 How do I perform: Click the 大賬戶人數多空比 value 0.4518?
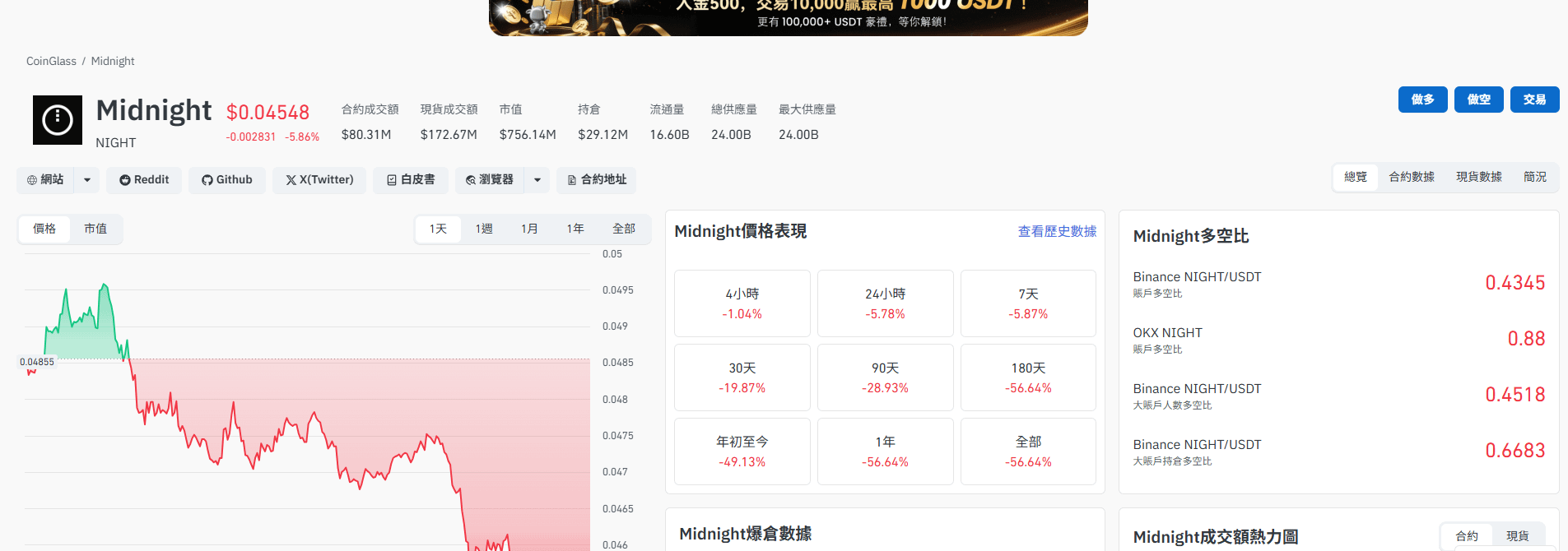click(x=1515, y=395)
